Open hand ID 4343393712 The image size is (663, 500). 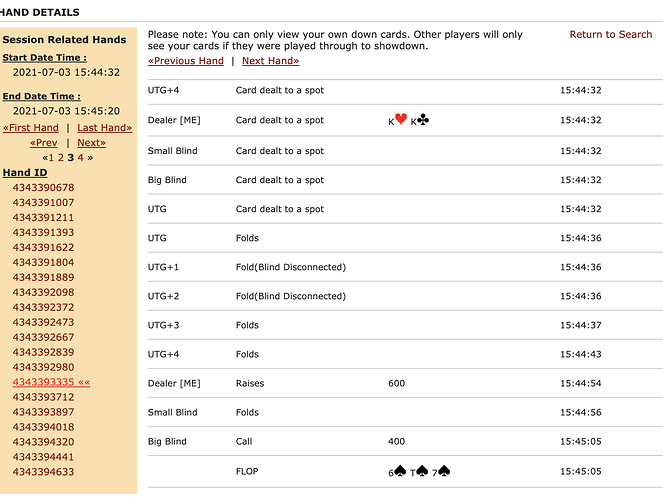click(43, 397)
